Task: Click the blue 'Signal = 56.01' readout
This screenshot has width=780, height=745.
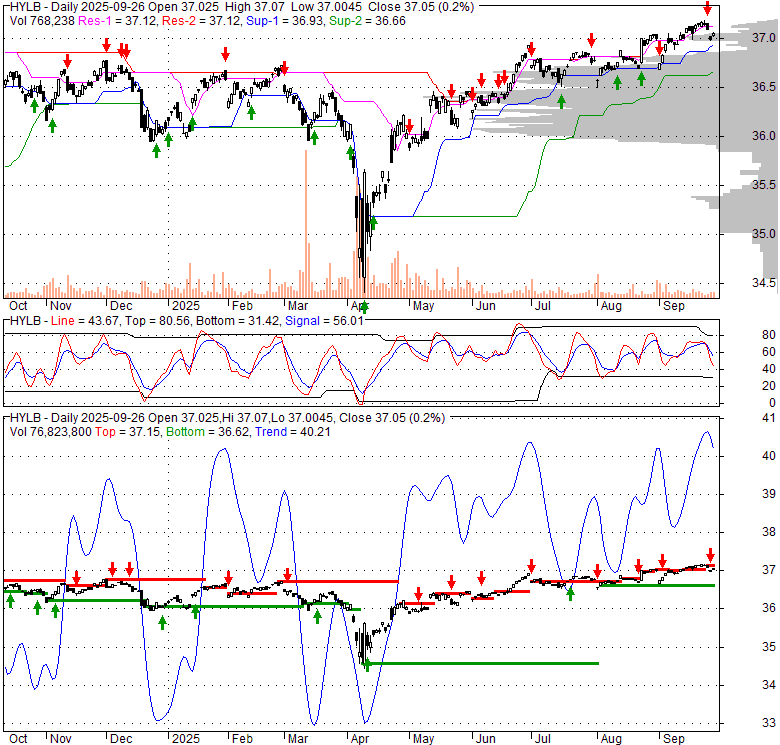Action: pyautogui.click(x=324, y=321)
